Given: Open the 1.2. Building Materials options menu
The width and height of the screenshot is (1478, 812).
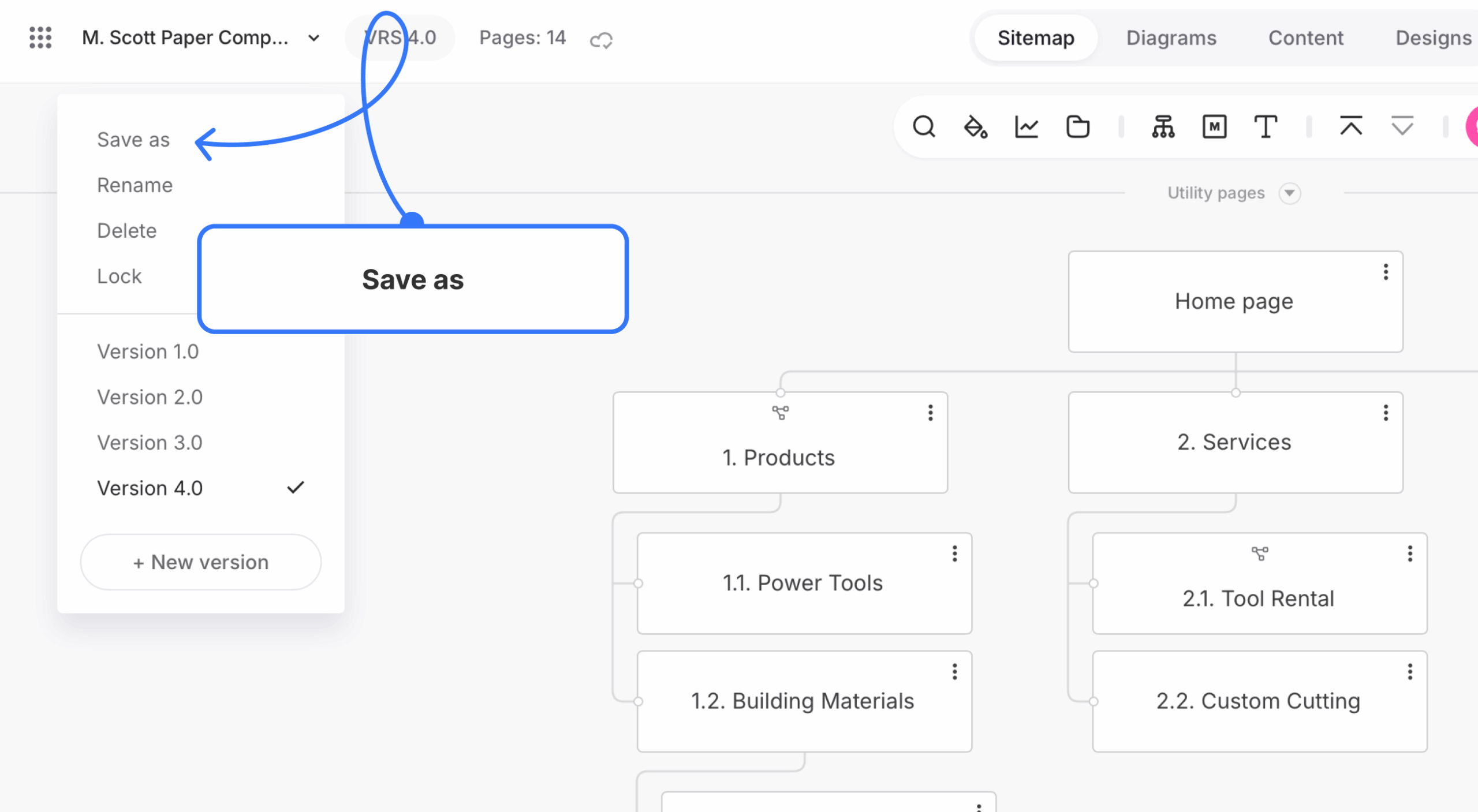Looking at the screenshot, I should tap(955, 672).
